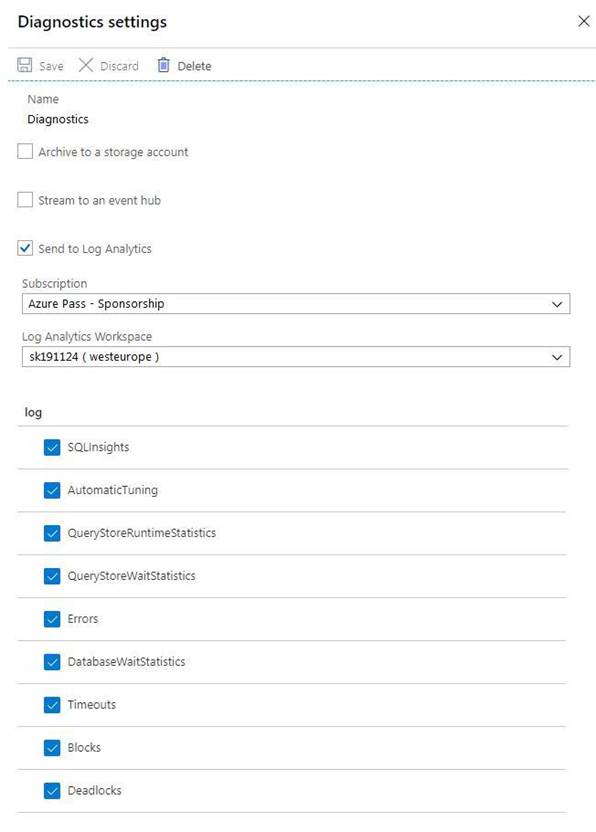Disable the Timeouts log checkbox
The width and height of the screenshot is (596, 832).
pyautogui.click(x=52, y=705)
